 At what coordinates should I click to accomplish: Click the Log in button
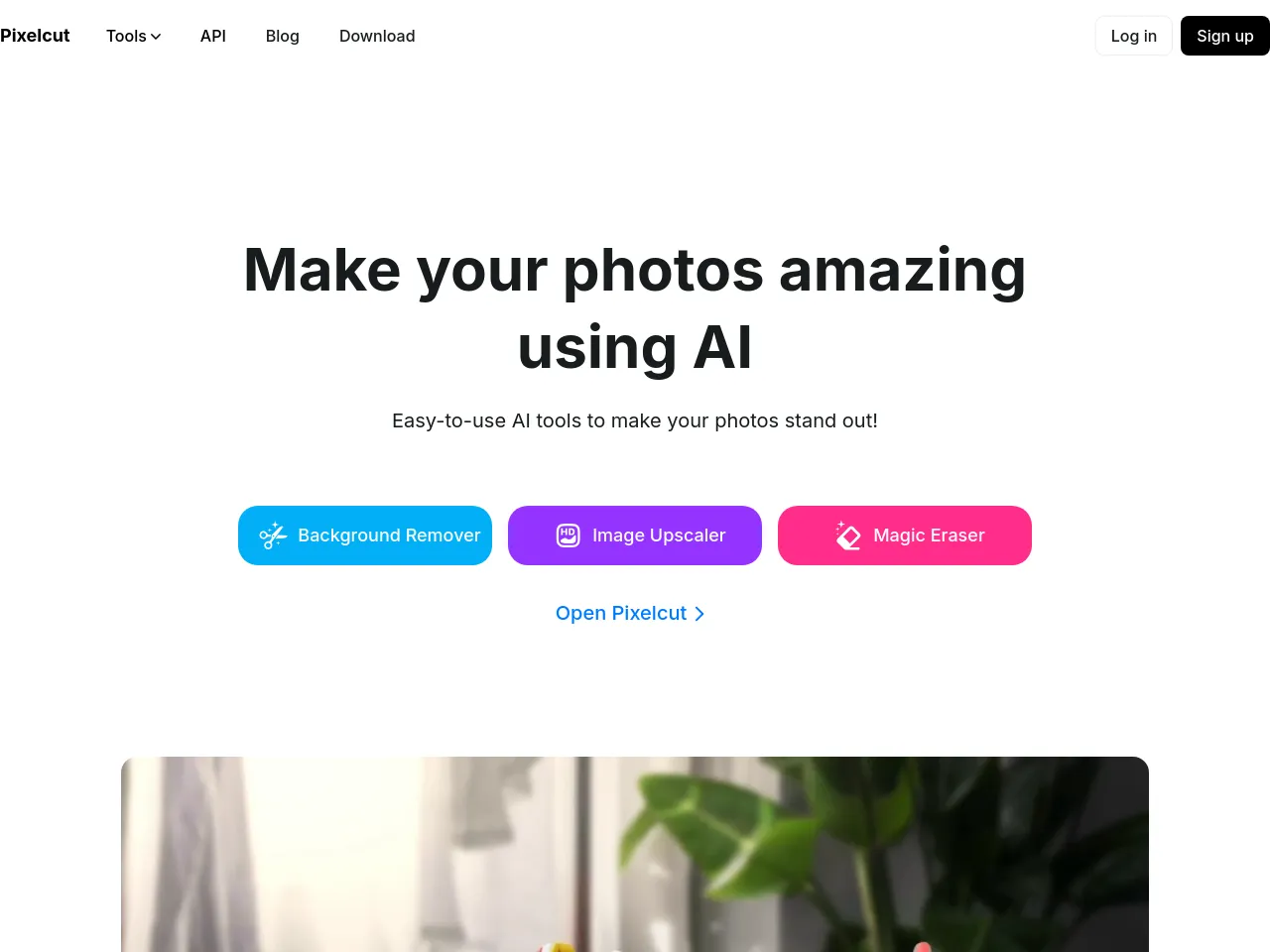(1134, 36)
